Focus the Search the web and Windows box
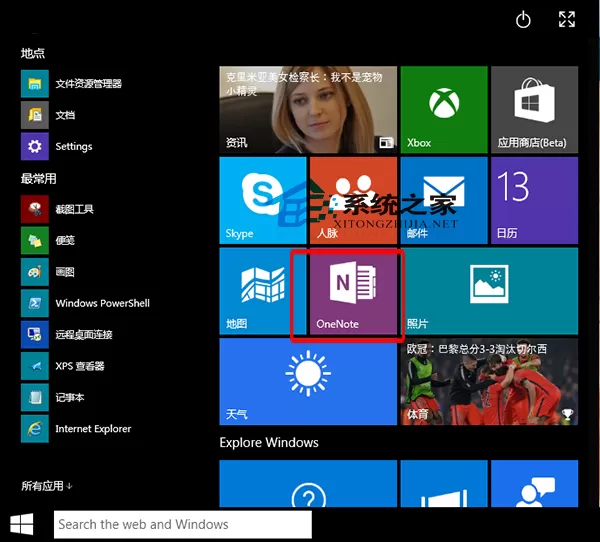This screenshot has height=542, width=600. click(183, 524)
